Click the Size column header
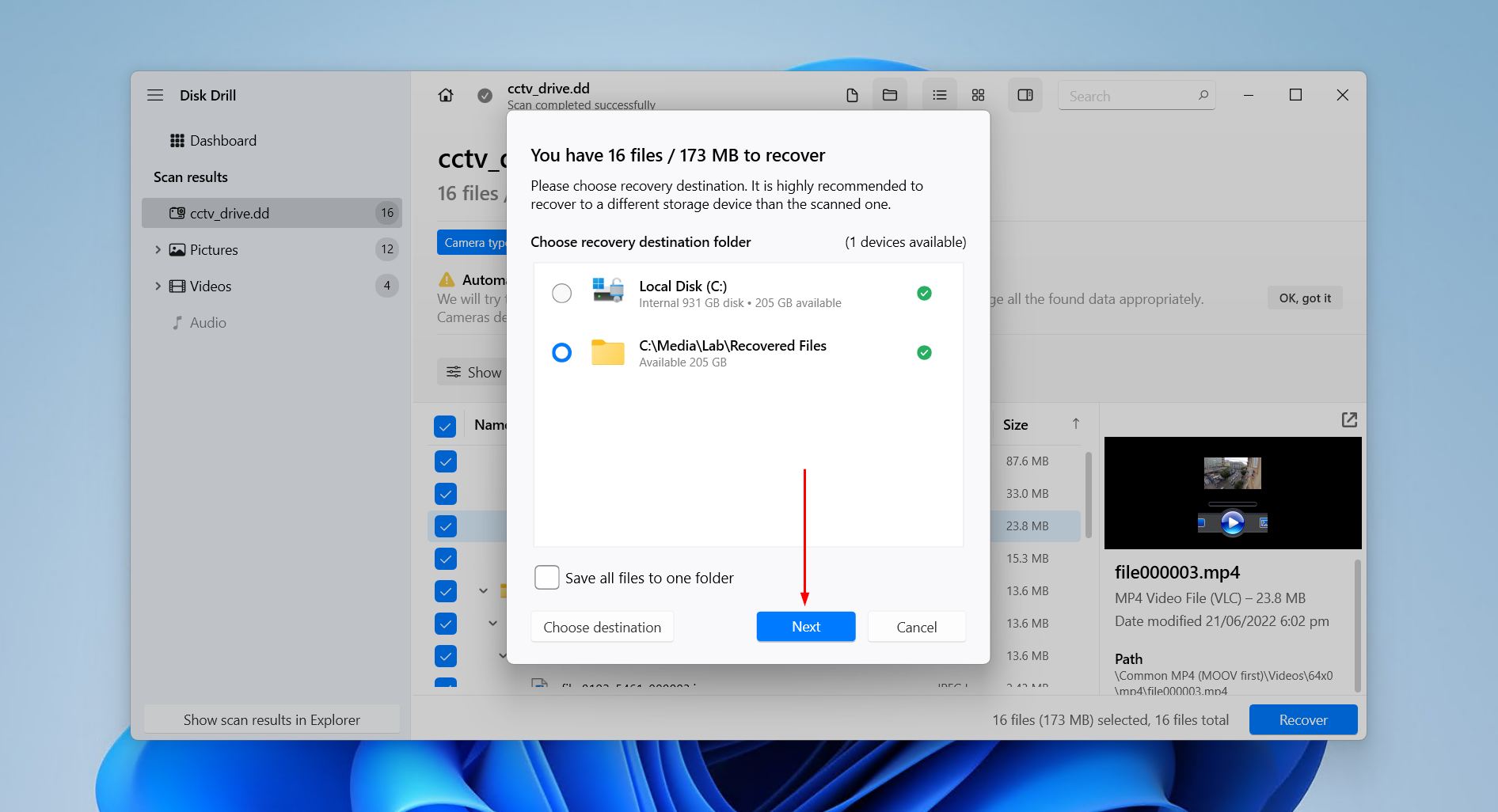 pos(1015,425)
